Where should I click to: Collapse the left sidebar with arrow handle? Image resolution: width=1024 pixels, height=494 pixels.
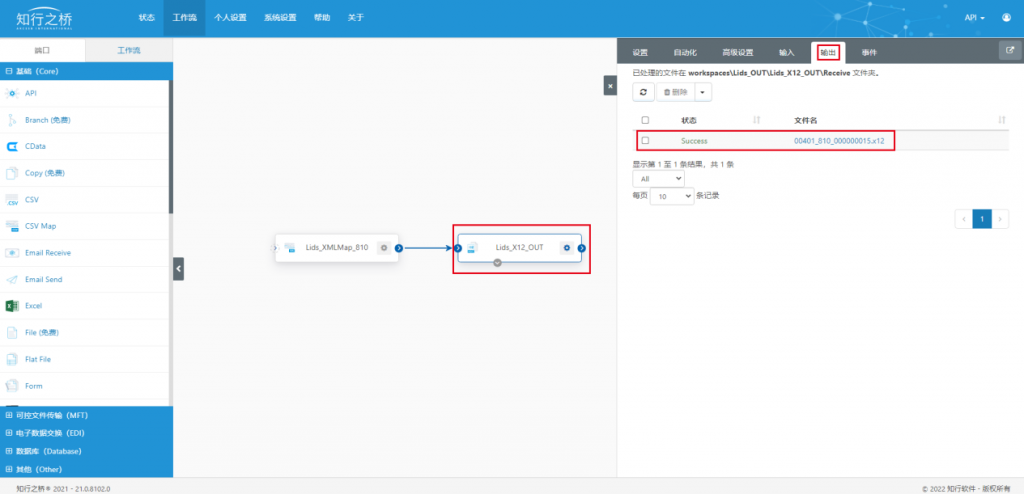178,269
